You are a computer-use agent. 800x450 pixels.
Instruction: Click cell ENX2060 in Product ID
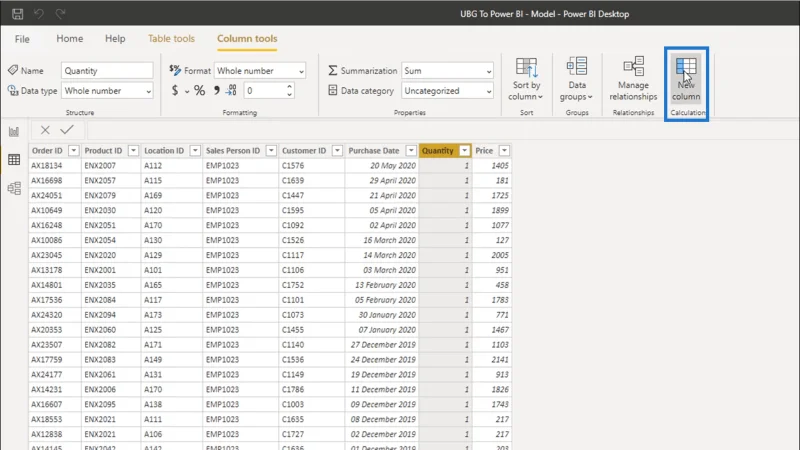pyautogui.click(x=111, y=330)
